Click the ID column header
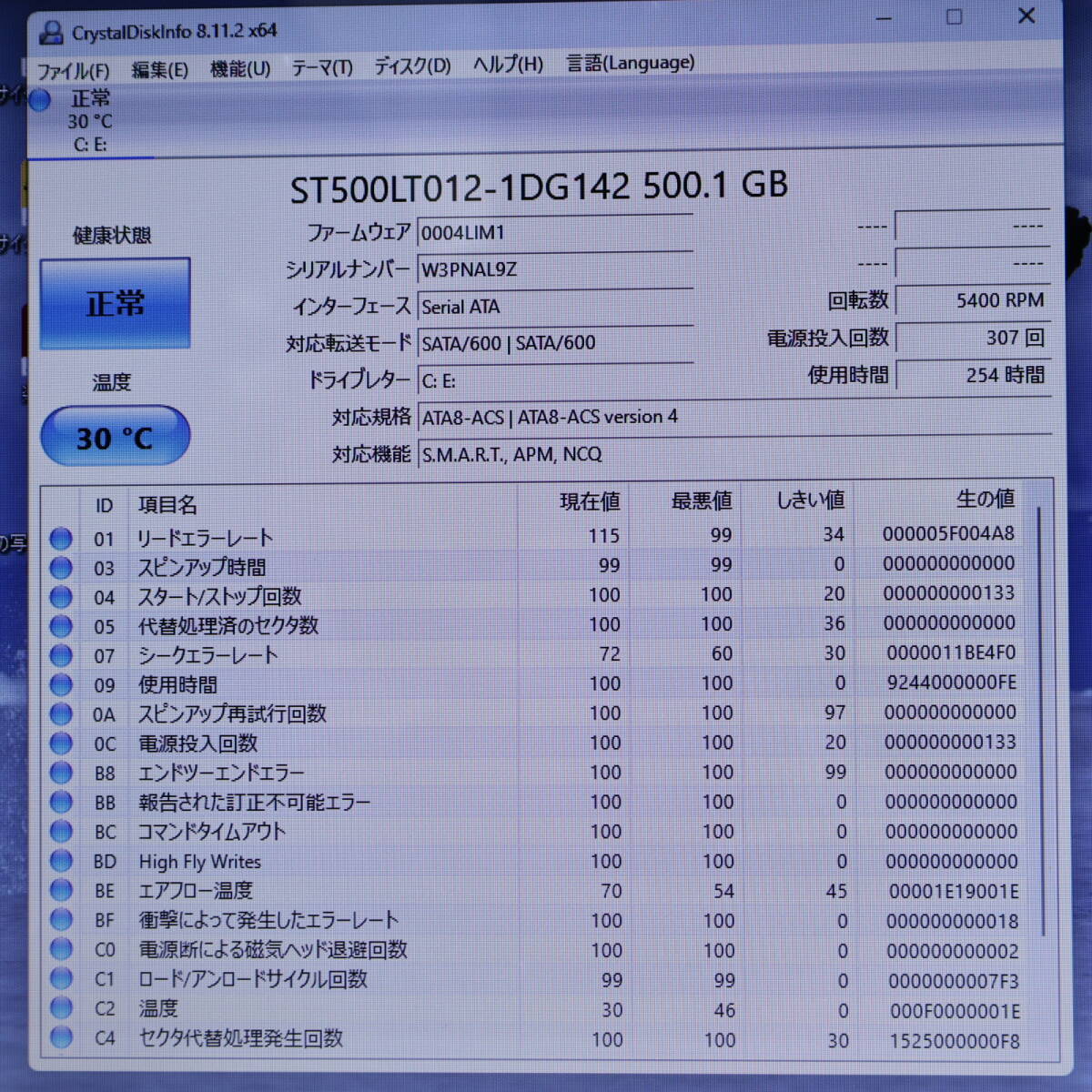 point(104,506)
